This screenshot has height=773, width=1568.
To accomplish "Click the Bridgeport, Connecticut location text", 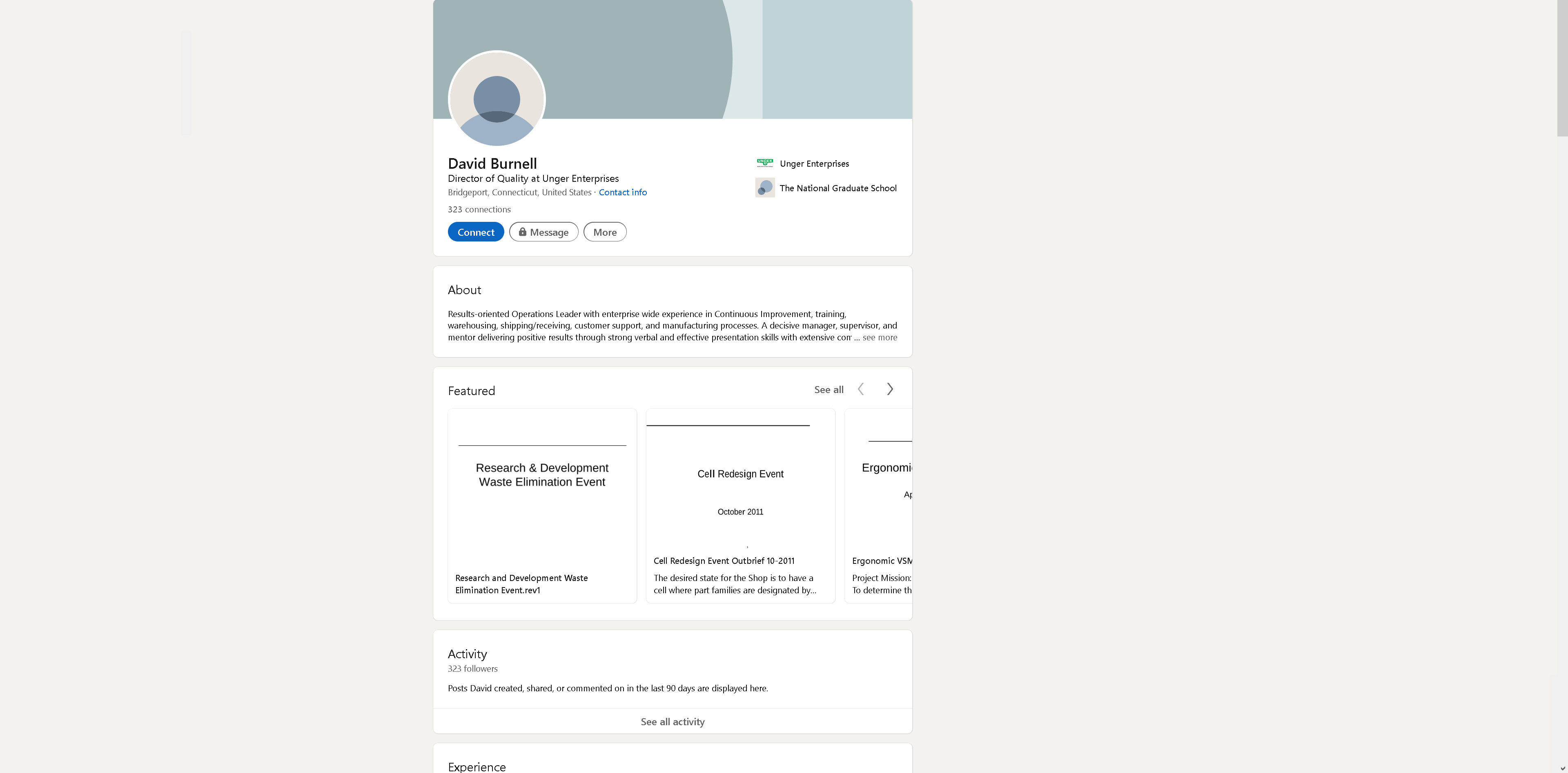I will click(520, 192).
